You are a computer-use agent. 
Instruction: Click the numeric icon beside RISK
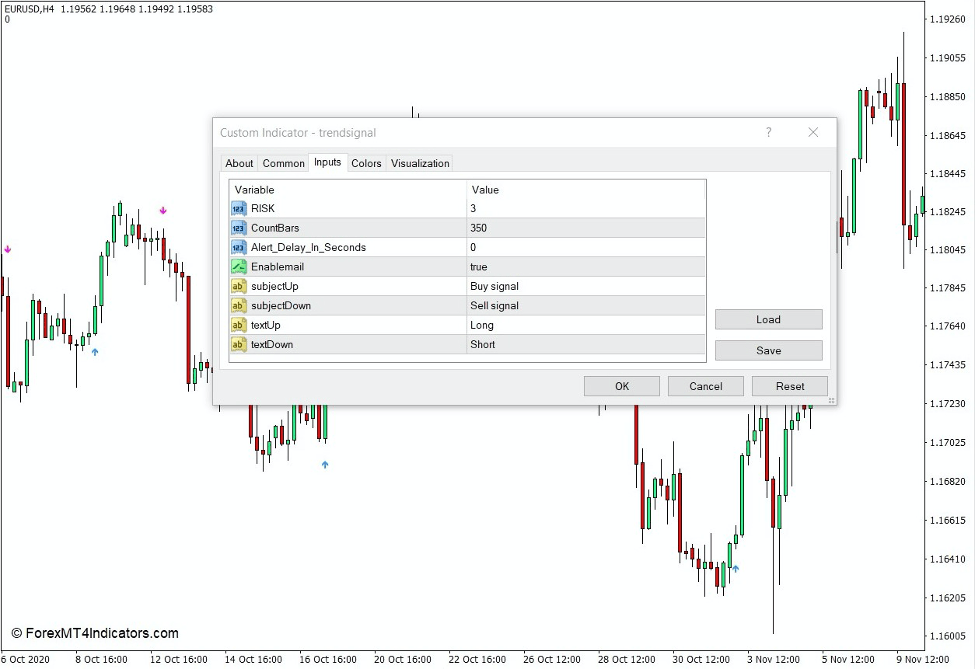coord(238,208)
